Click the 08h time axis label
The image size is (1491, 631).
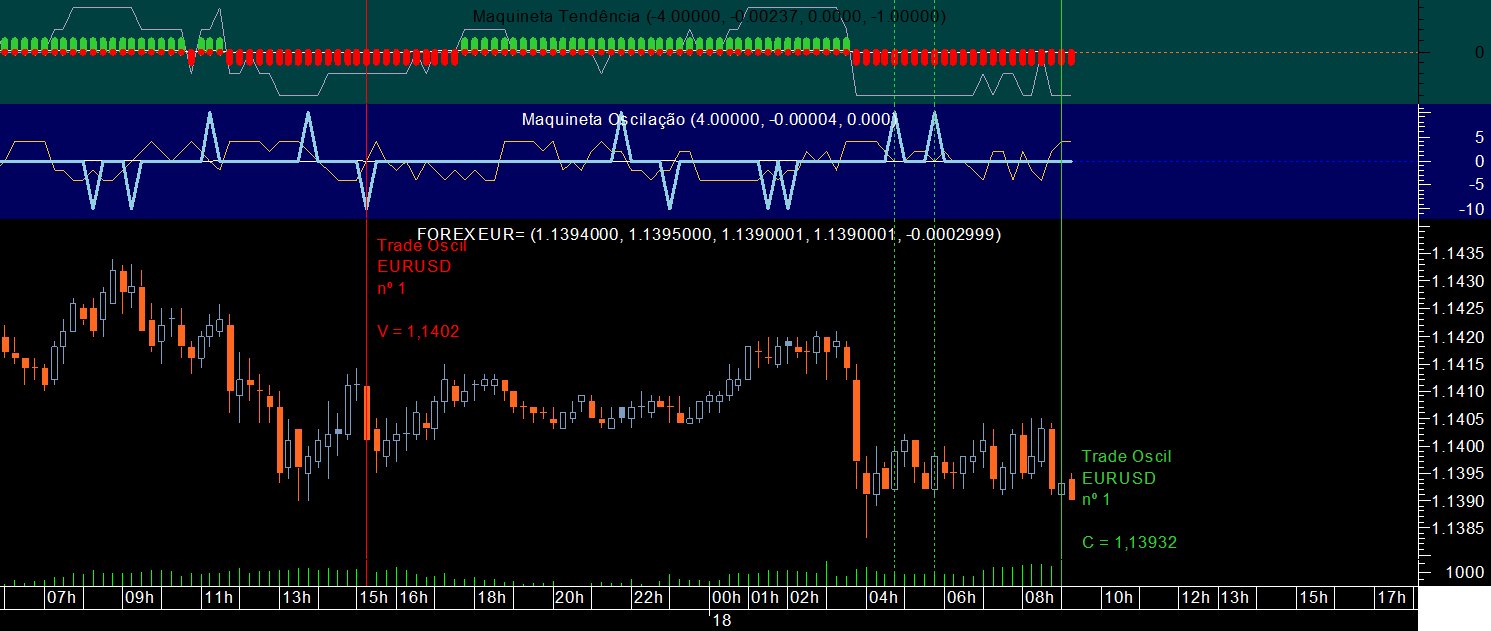(1038, 597)
